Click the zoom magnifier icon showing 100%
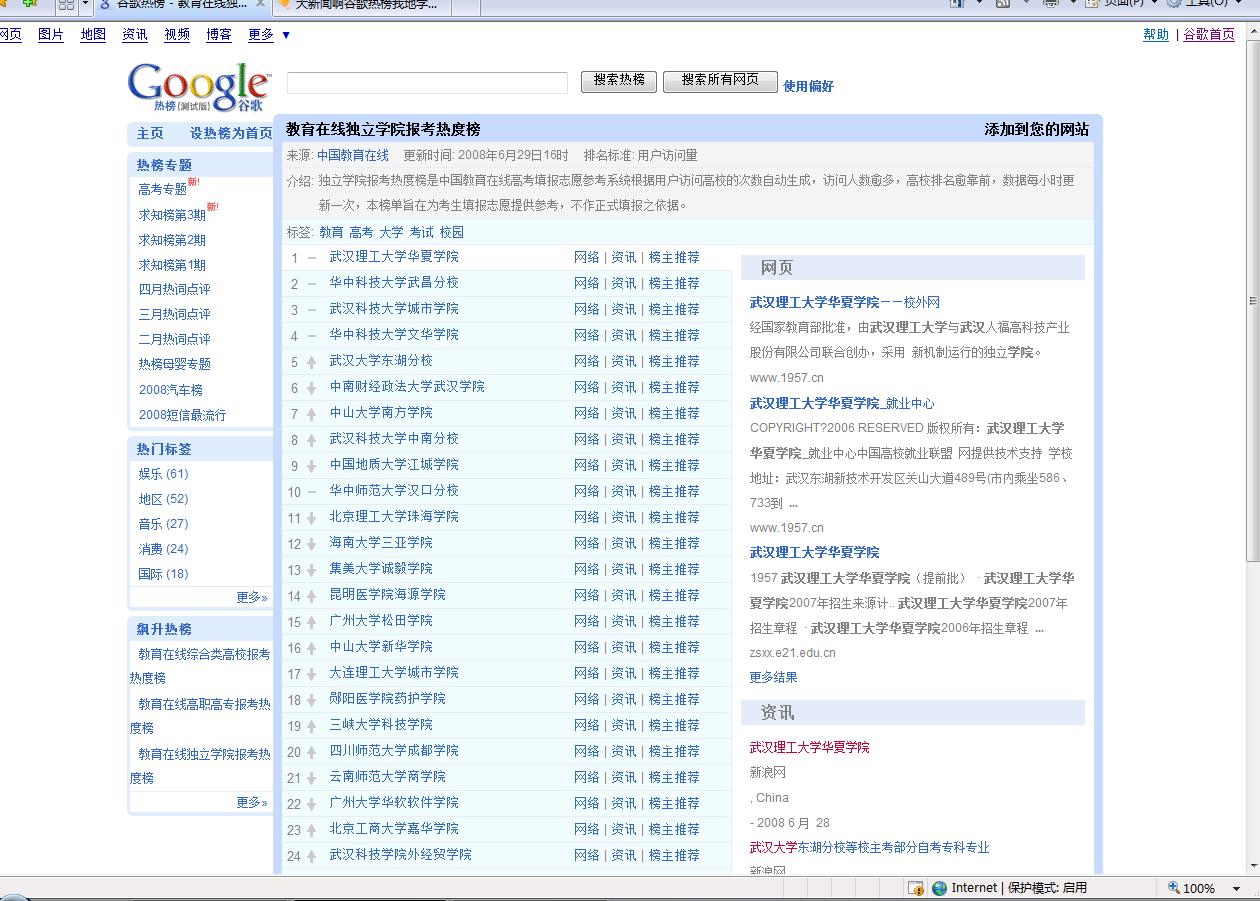Viewport: 1260px width, 901px height. click(1174, 888)
